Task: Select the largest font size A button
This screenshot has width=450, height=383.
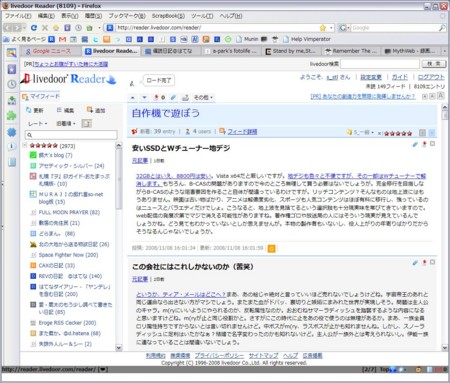Action: 440,96
